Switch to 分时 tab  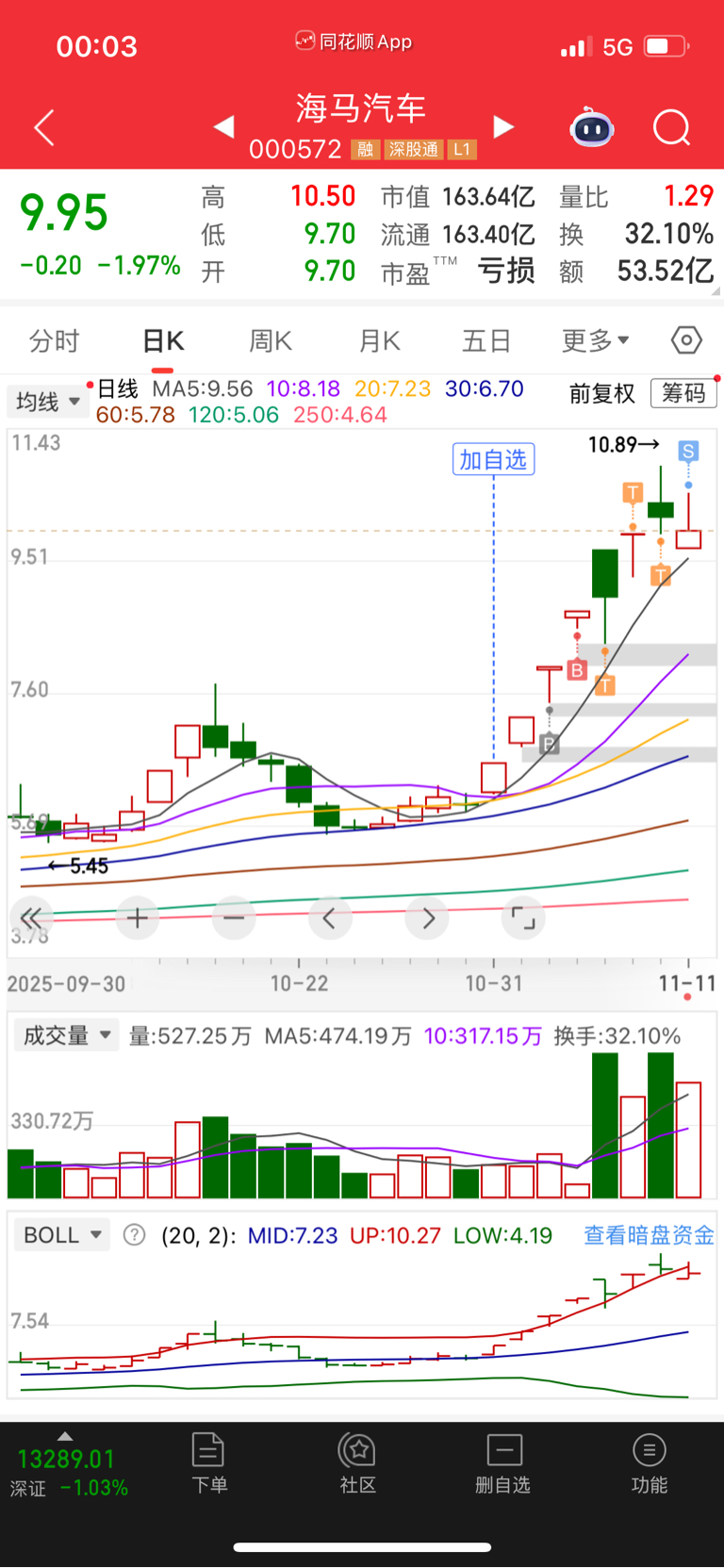pyautogui.click(x=55, y=340)
